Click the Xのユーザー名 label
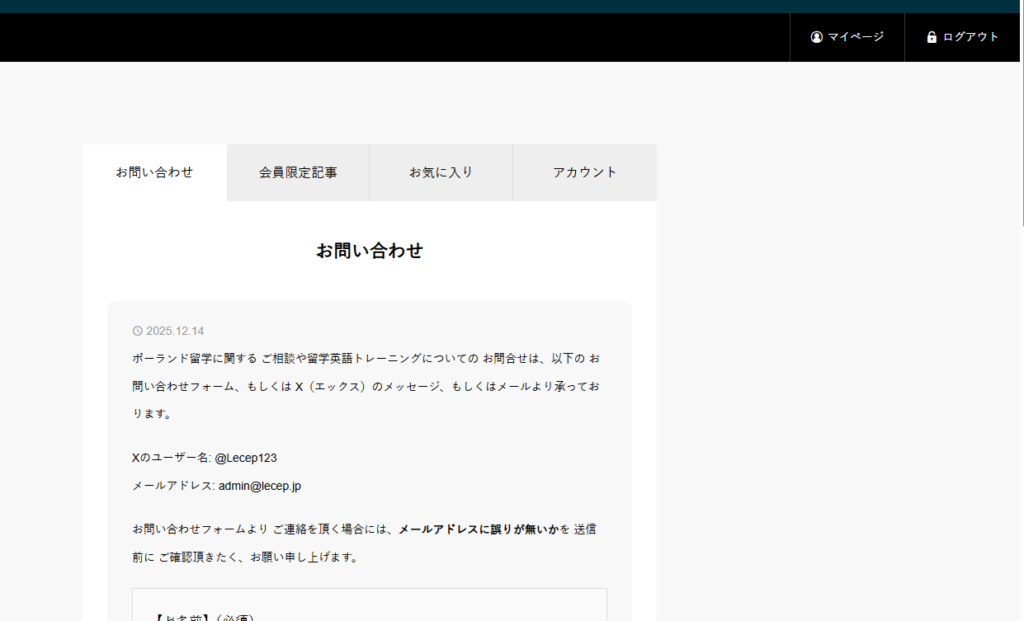 coord(171,458)
